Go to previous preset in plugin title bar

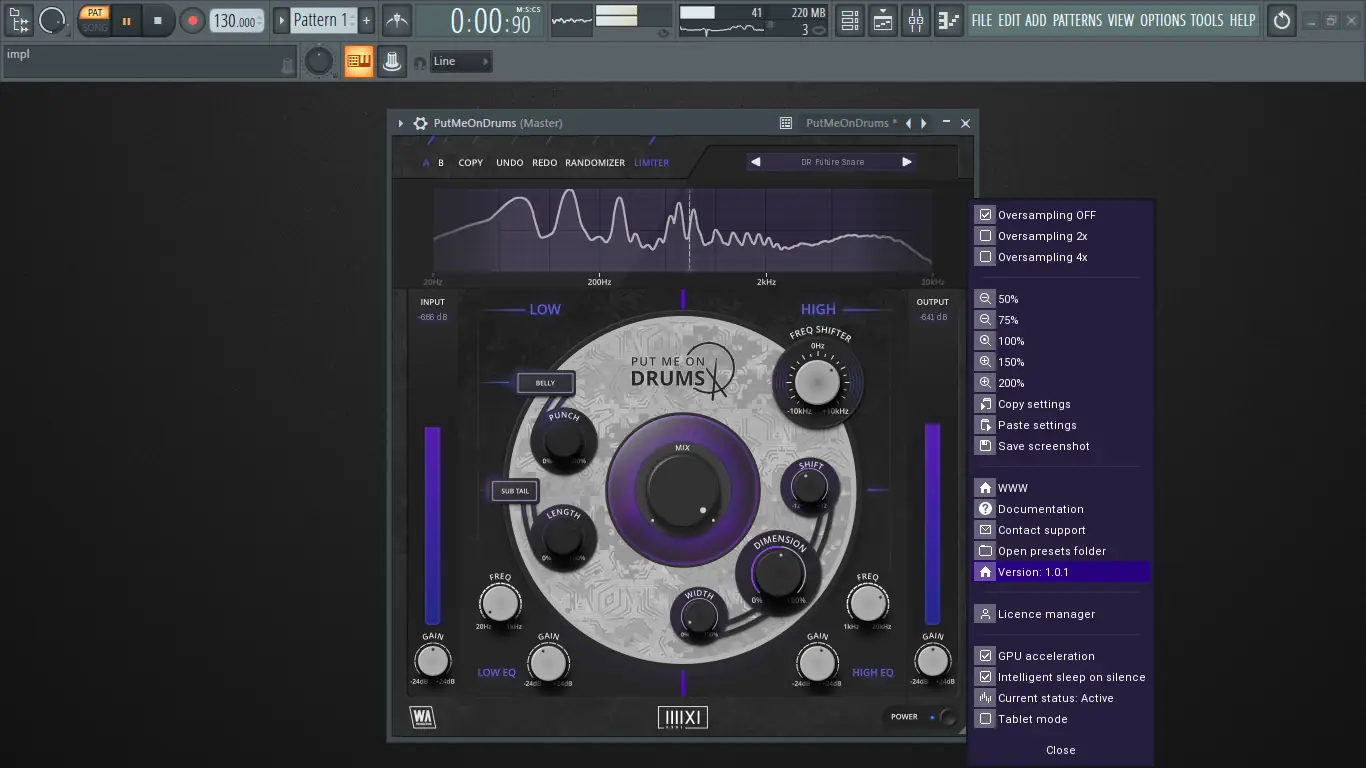pyautogui.click(x=908, y=123)
